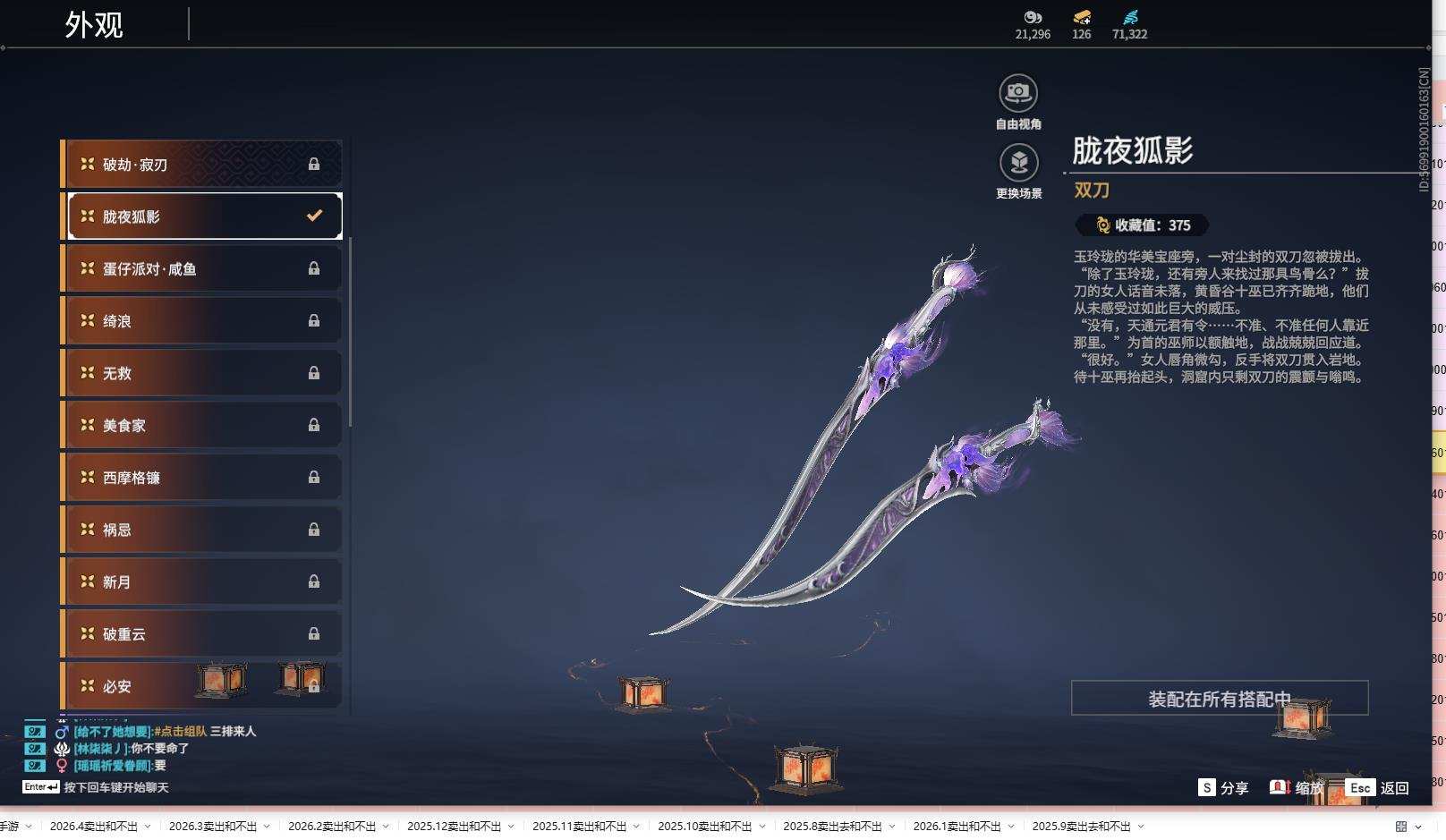Viewport: 1446px width, 840px height.
Task: Click the Esc key return icon
Action: pos(1360,787)
